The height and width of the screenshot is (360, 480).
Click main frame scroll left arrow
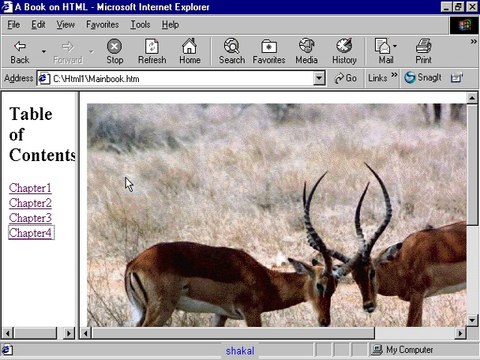[x=86, y=333]
